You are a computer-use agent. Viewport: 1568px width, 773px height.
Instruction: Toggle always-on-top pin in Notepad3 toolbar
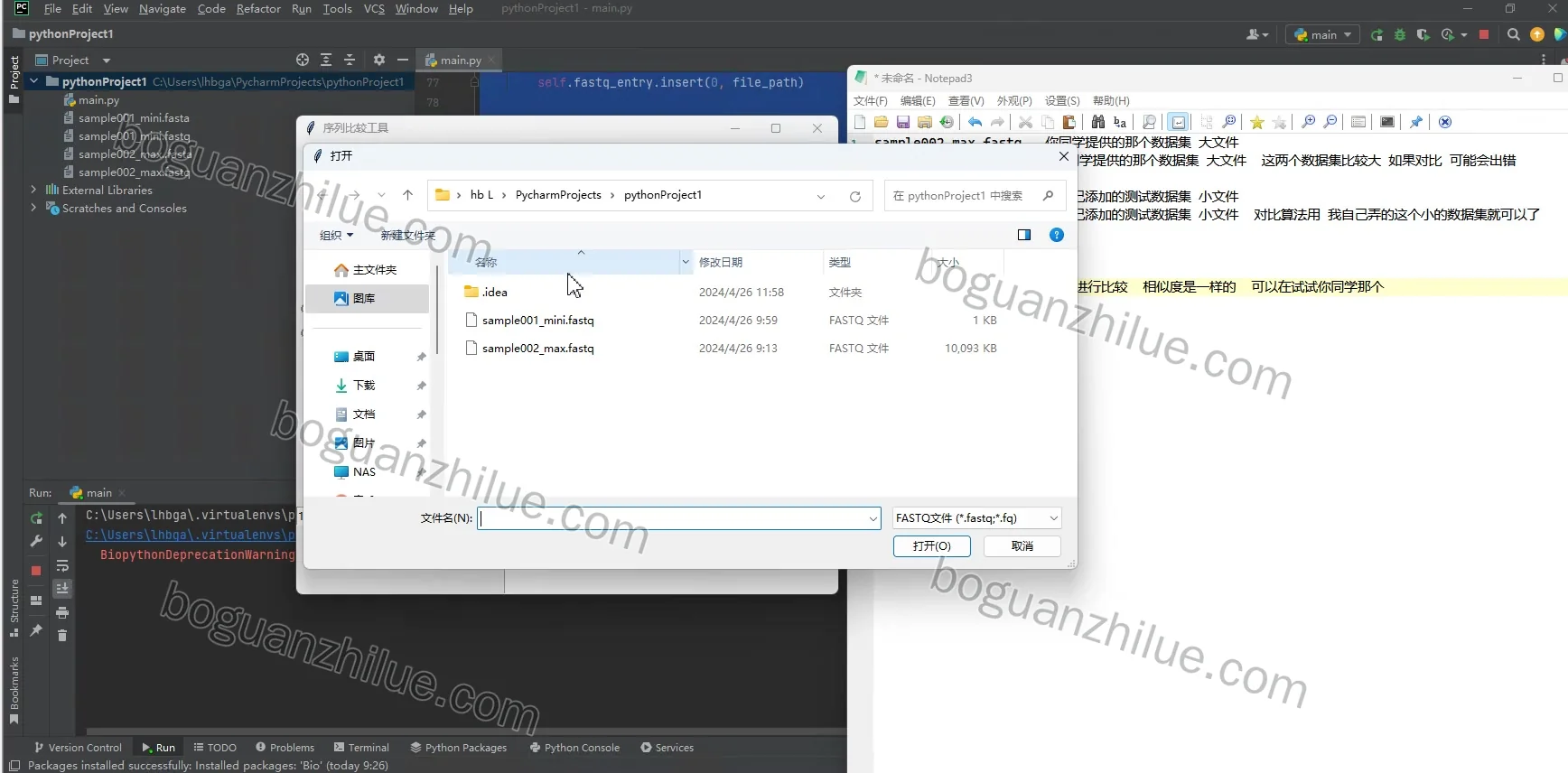tap(1415, 122)
